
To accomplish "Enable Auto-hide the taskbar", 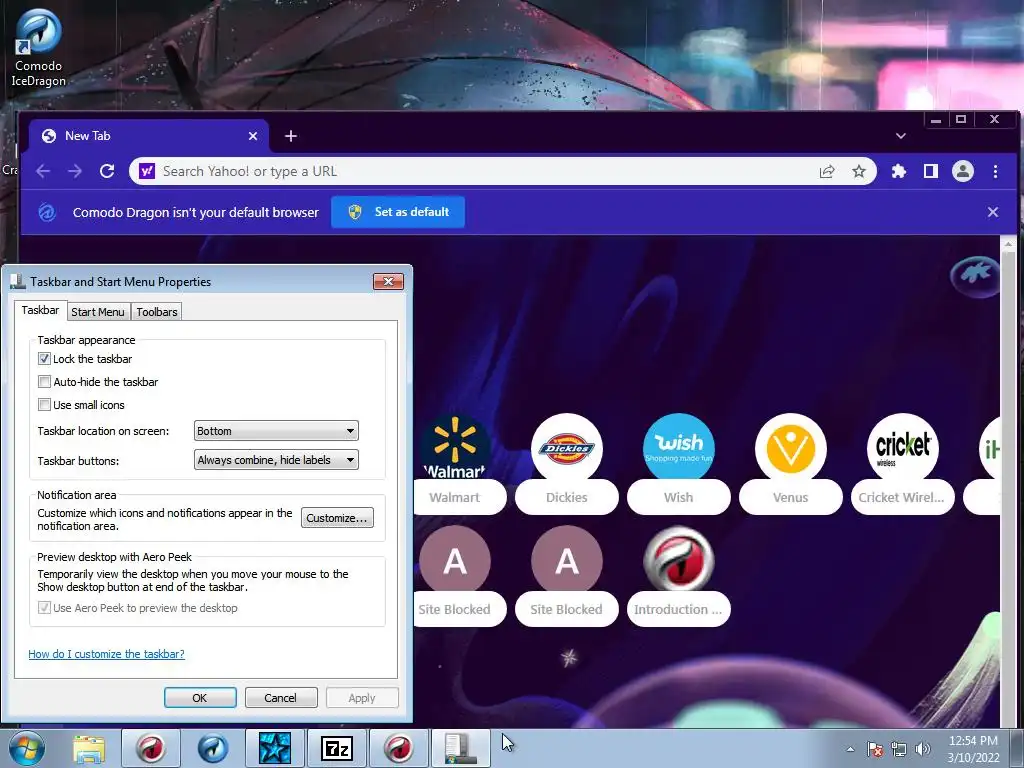I will pyautogui.click(x=44, y=381).
